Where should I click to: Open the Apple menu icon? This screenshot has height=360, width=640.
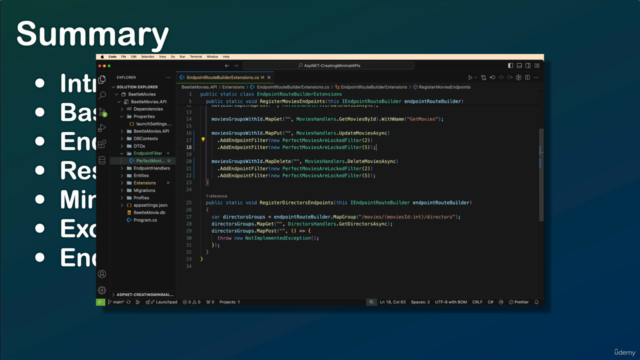(102, 57)
